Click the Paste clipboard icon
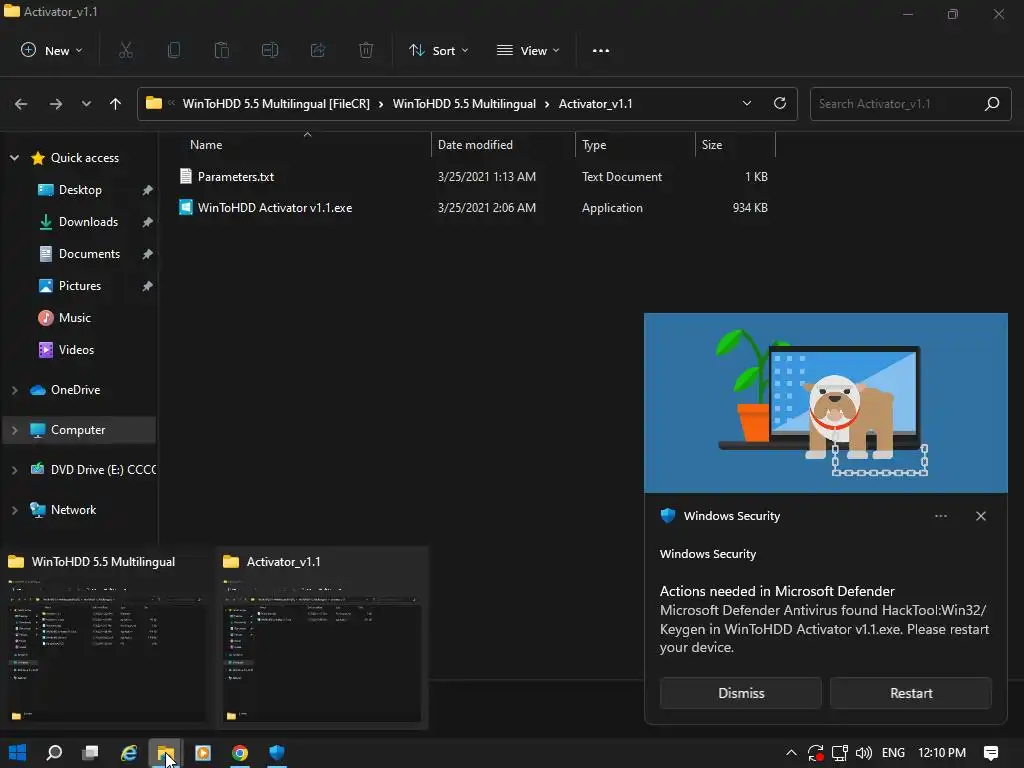 [x=222, y=50]
